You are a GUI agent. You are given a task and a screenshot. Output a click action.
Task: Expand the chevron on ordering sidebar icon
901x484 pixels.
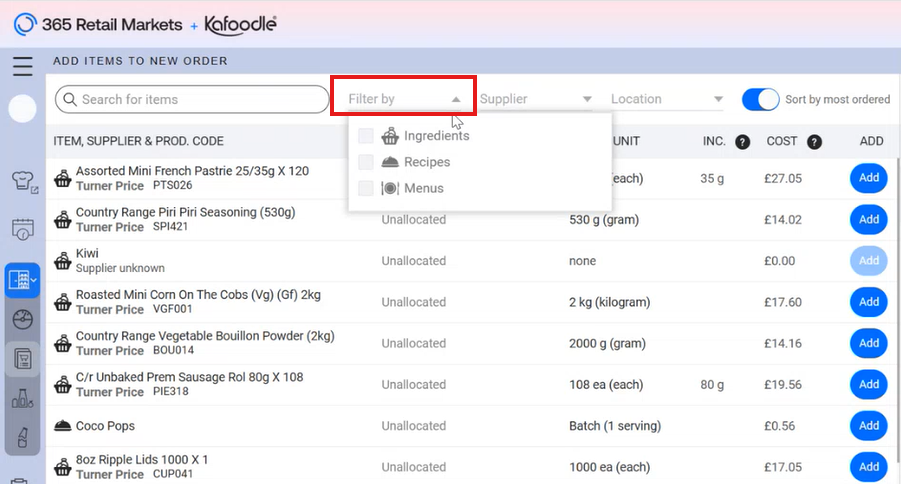point(34,281)
